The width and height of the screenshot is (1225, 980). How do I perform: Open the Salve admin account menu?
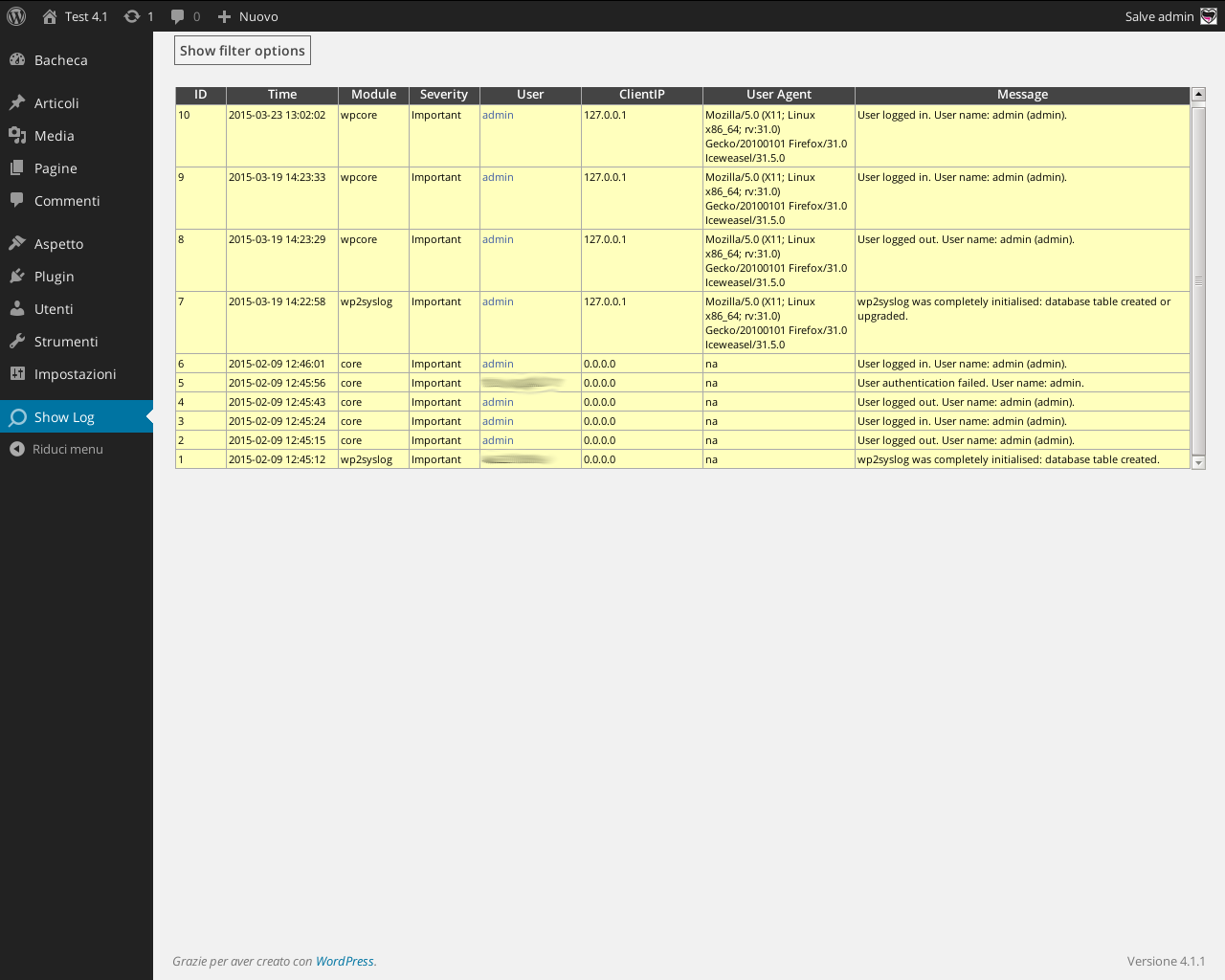[x=1170, y=16]
